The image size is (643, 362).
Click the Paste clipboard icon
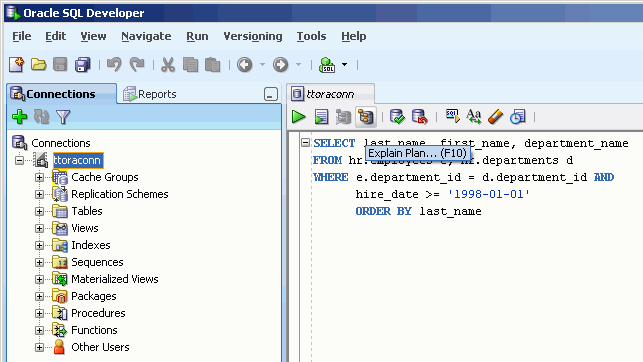coord(212,65)
